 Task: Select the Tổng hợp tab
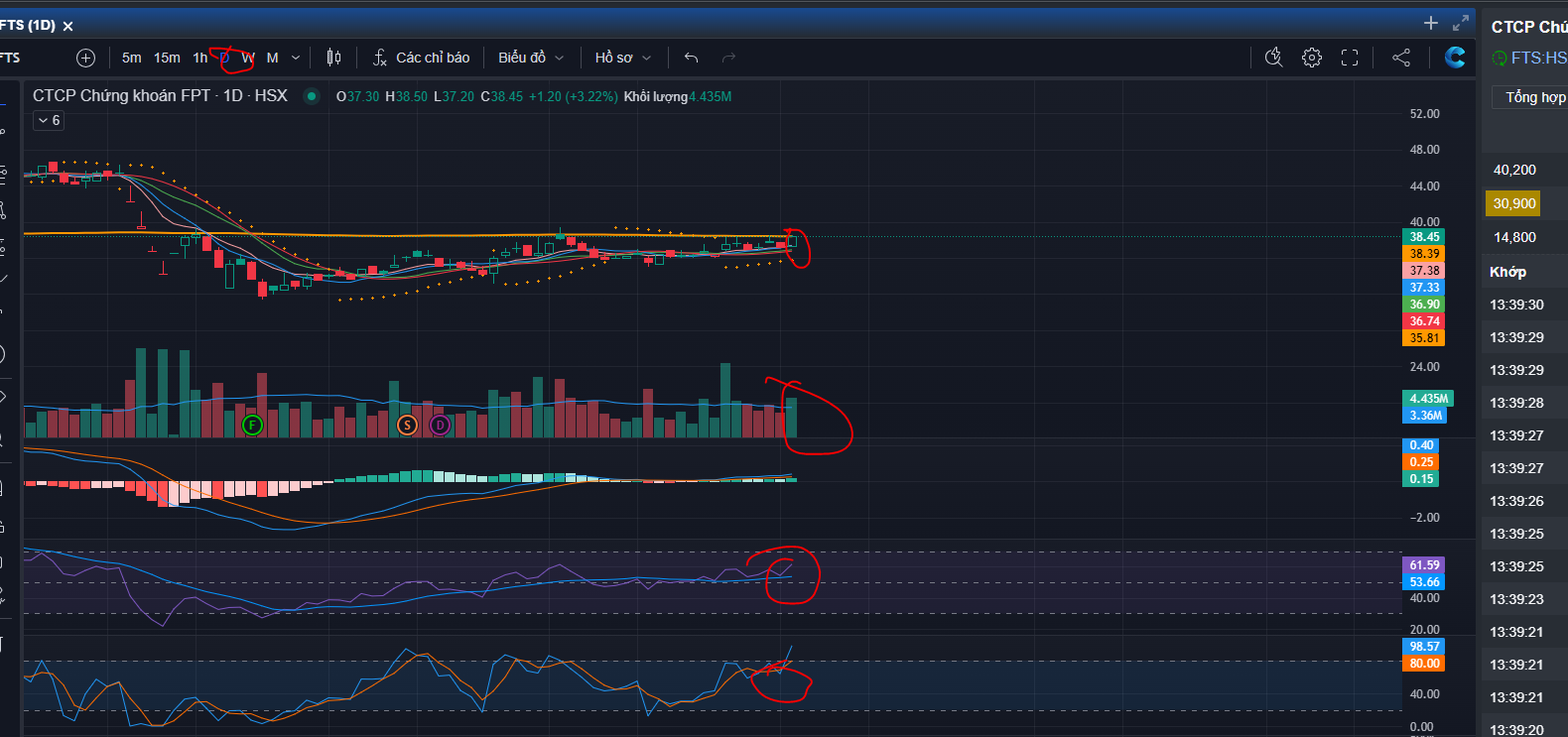[x=1534, y=97]
